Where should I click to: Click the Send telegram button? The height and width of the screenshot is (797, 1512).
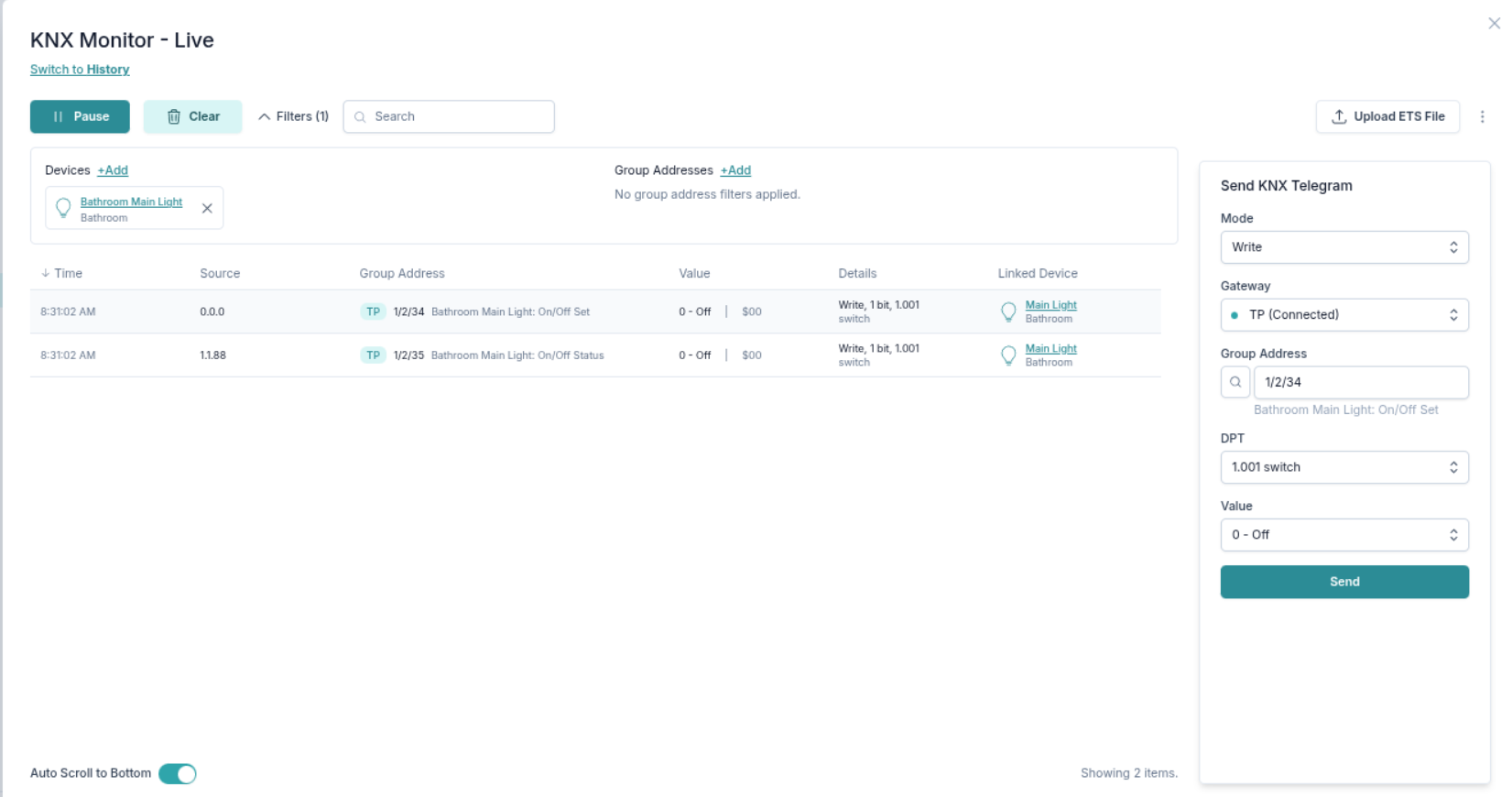click(x=1343, y=582)
